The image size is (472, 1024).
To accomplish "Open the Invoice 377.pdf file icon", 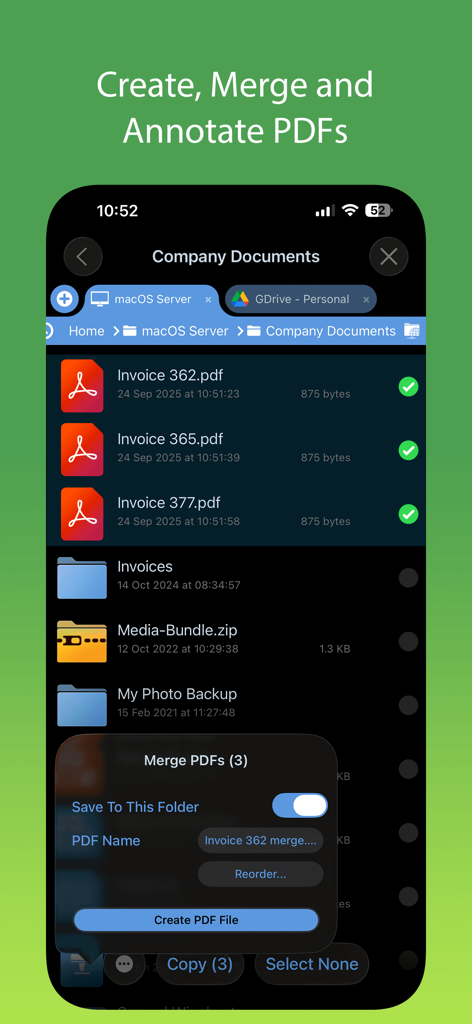I will pos(82,513).
